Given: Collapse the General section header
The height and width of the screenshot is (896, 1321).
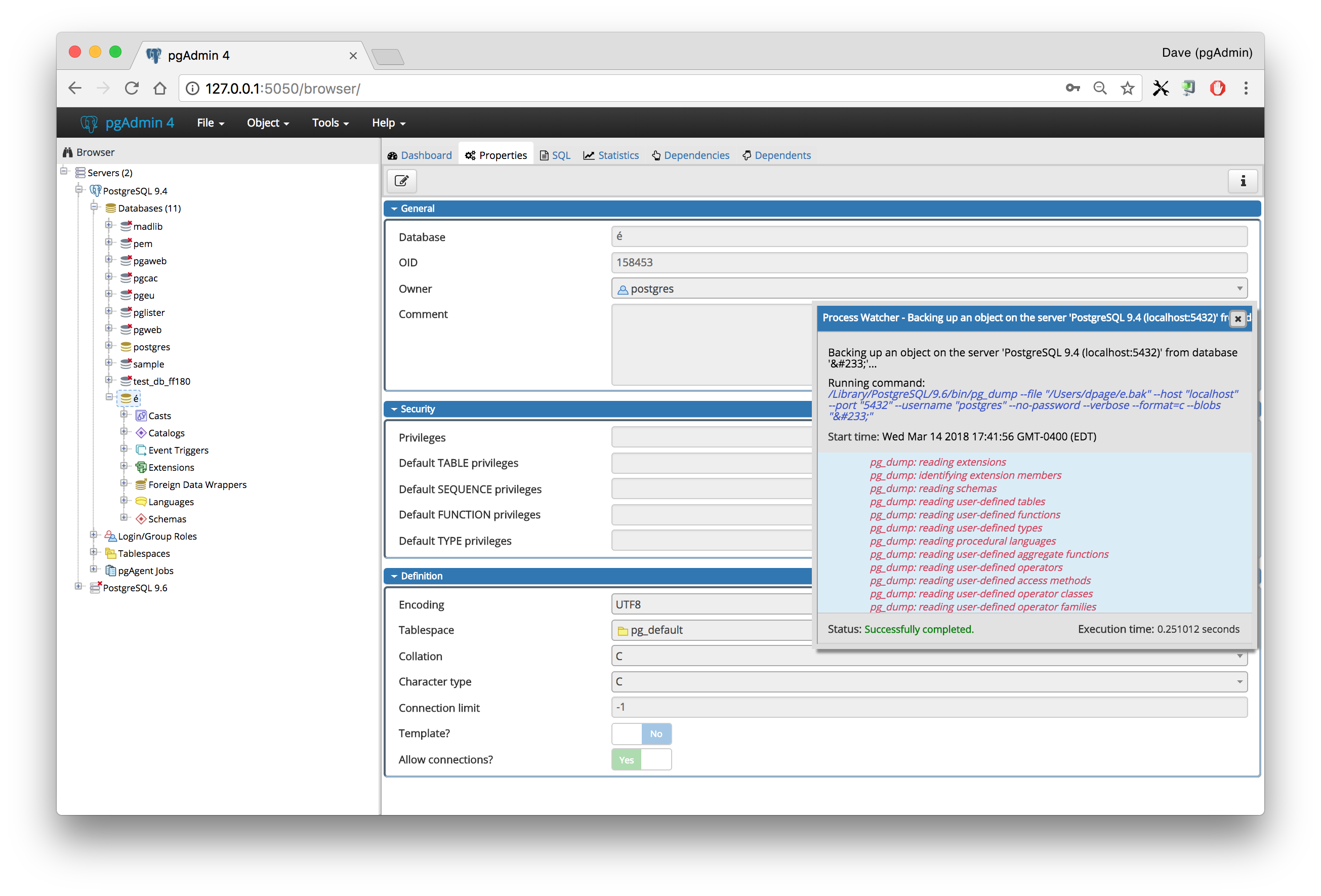Looking at the screenshot, I should pyautogui.click(x=417, y=209).
